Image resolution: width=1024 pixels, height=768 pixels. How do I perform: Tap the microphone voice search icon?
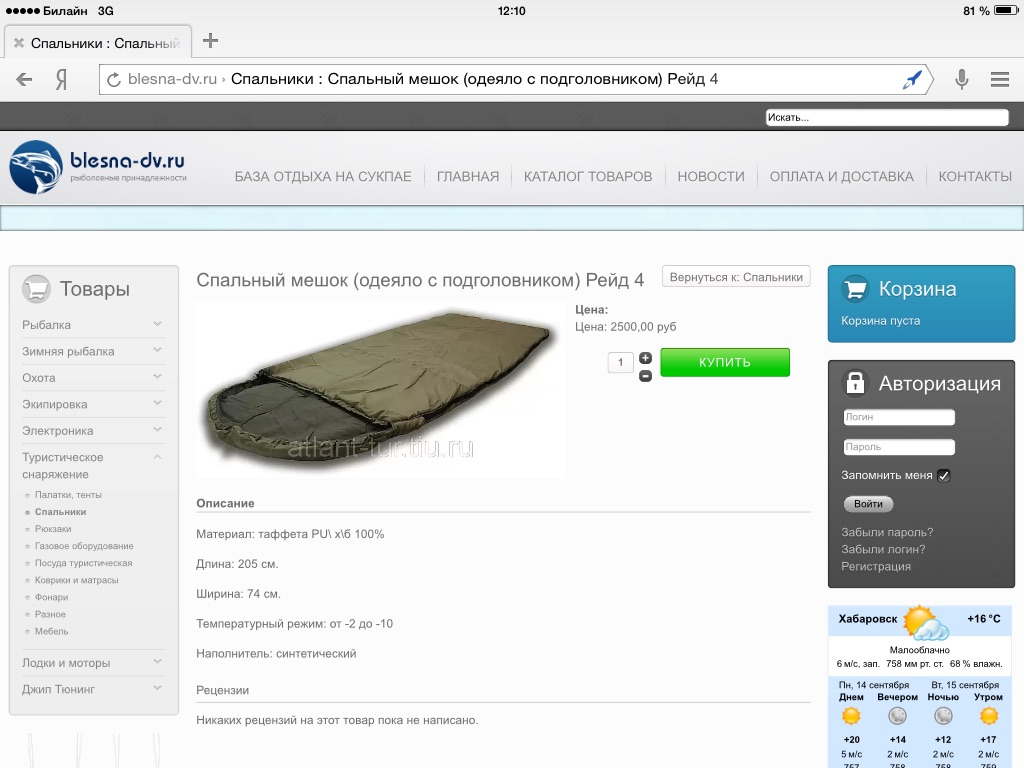pos(961,80)
